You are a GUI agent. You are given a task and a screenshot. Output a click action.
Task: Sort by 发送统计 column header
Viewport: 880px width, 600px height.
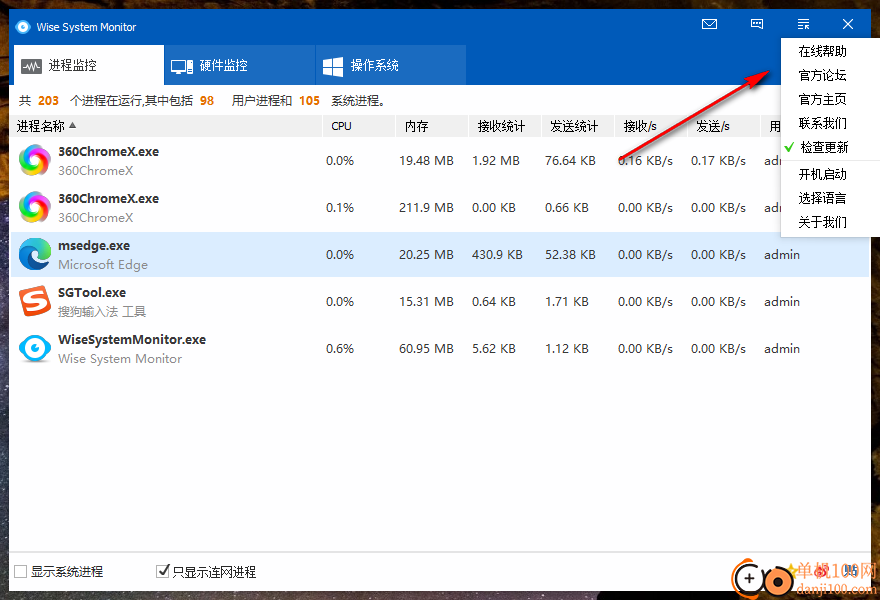point(578,126)
